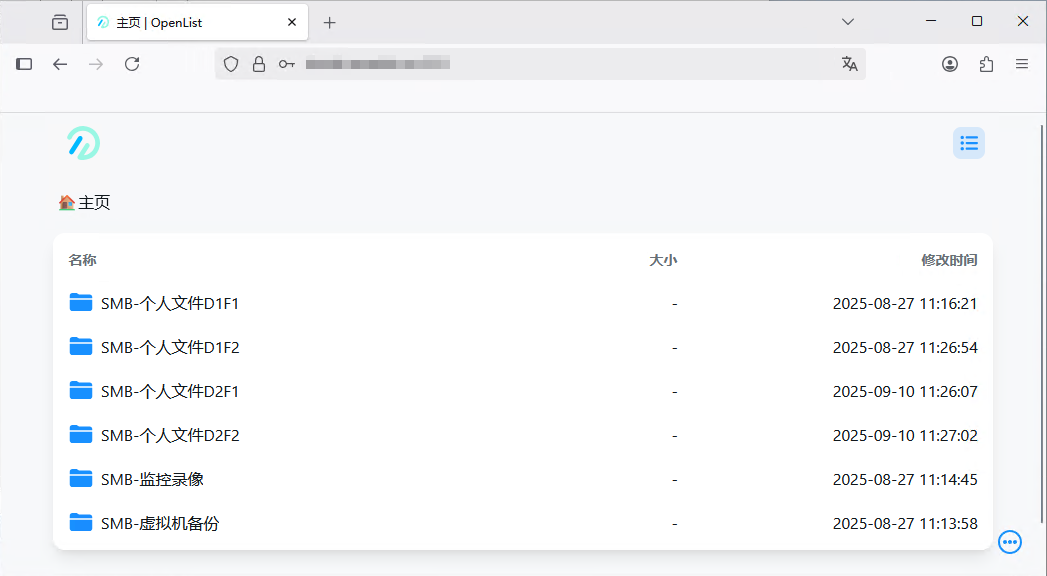
Task: Go back using browser back arrow
Action: (60, 64)
